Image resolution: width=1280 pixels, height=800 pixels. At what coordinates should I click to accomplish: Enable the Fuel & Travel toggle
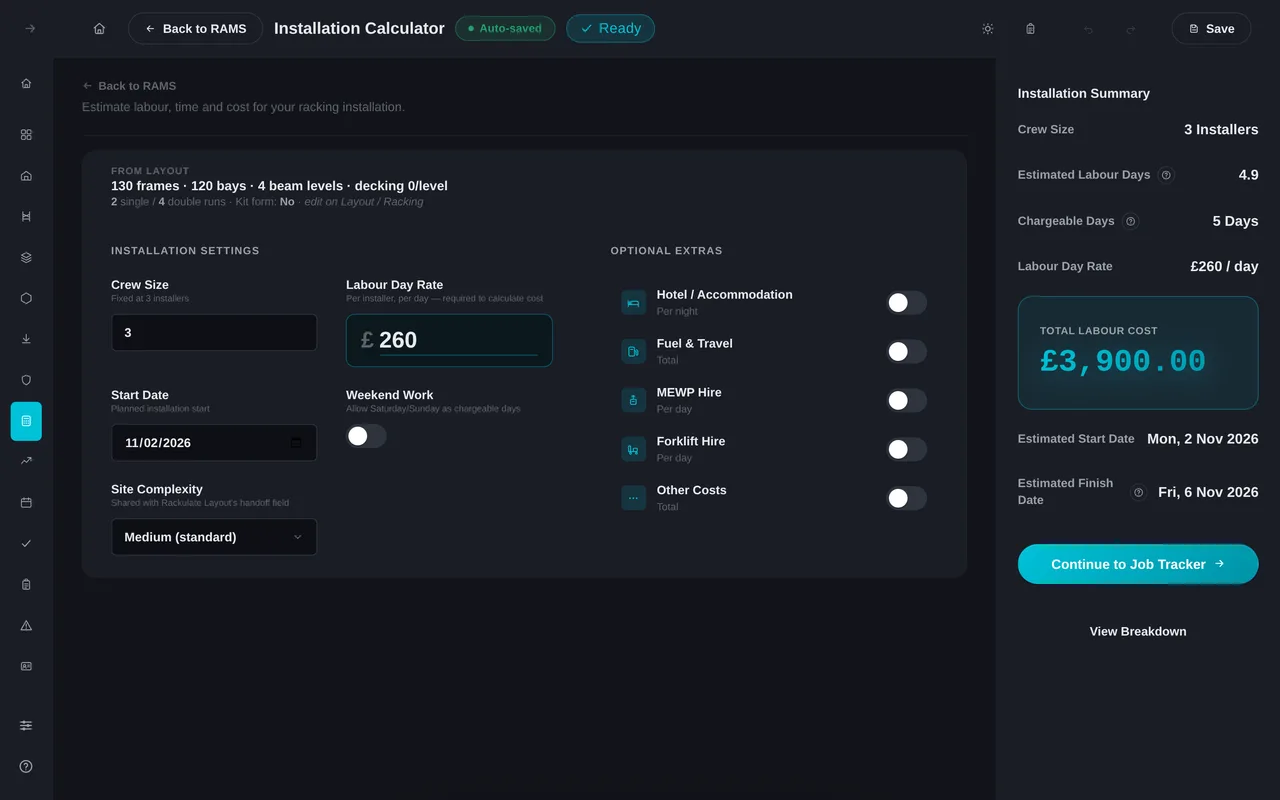pyautogui.click(x=906, y=352)
